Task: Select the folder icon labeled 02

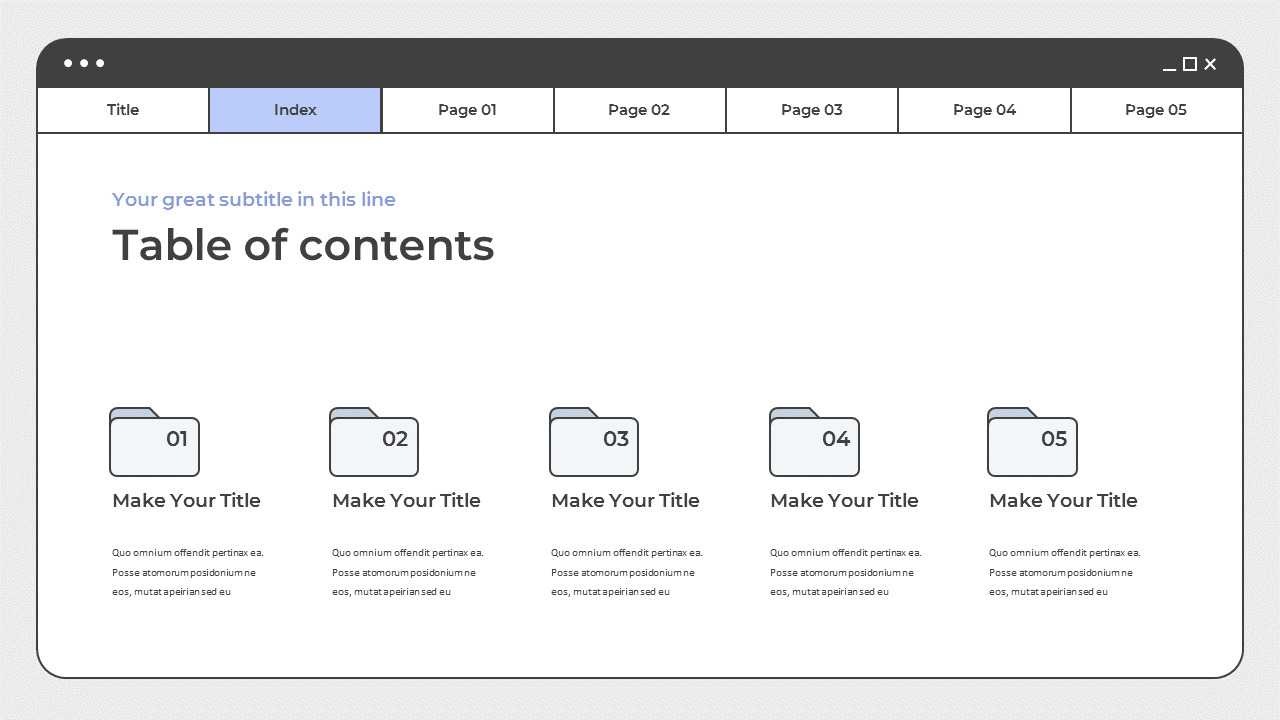Action: pos(374,442)
